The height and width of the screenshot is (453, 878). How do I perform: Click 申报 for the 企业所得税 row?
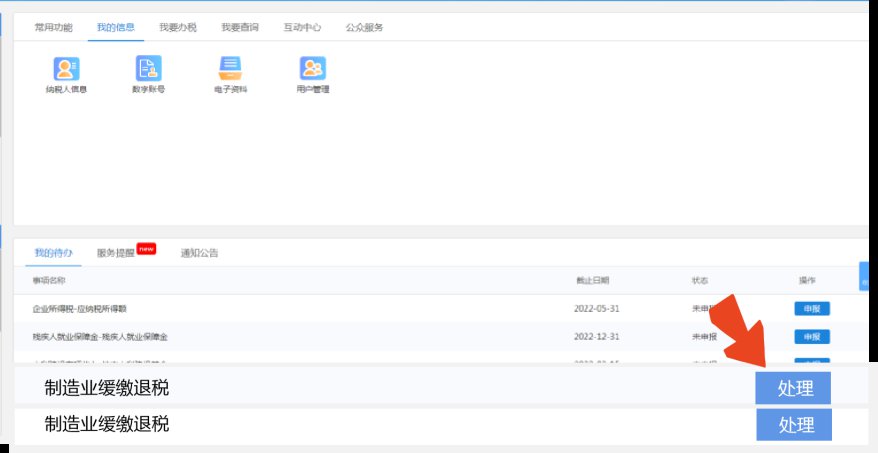(811, 309)
